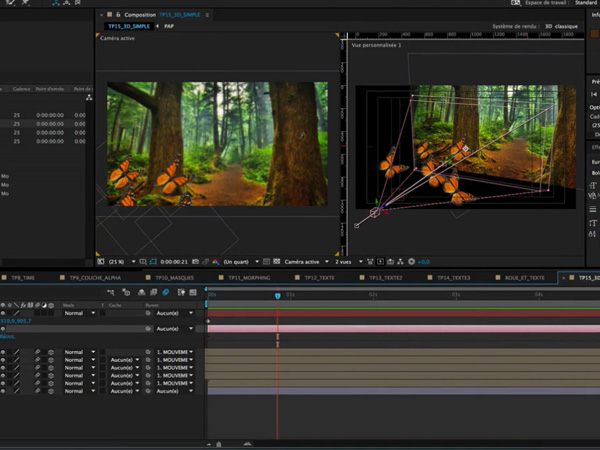The image size is (600, 450).
Task: Open resolution dropdown showing Un quart
Action: pos(241,262)
